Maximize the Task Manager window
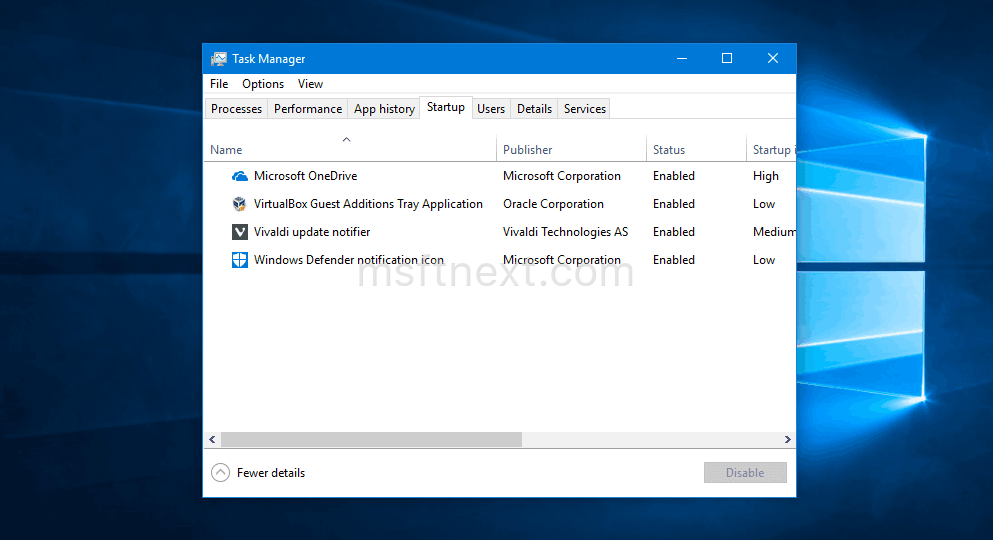Screen dimensions: 993x540 (727, 58)
